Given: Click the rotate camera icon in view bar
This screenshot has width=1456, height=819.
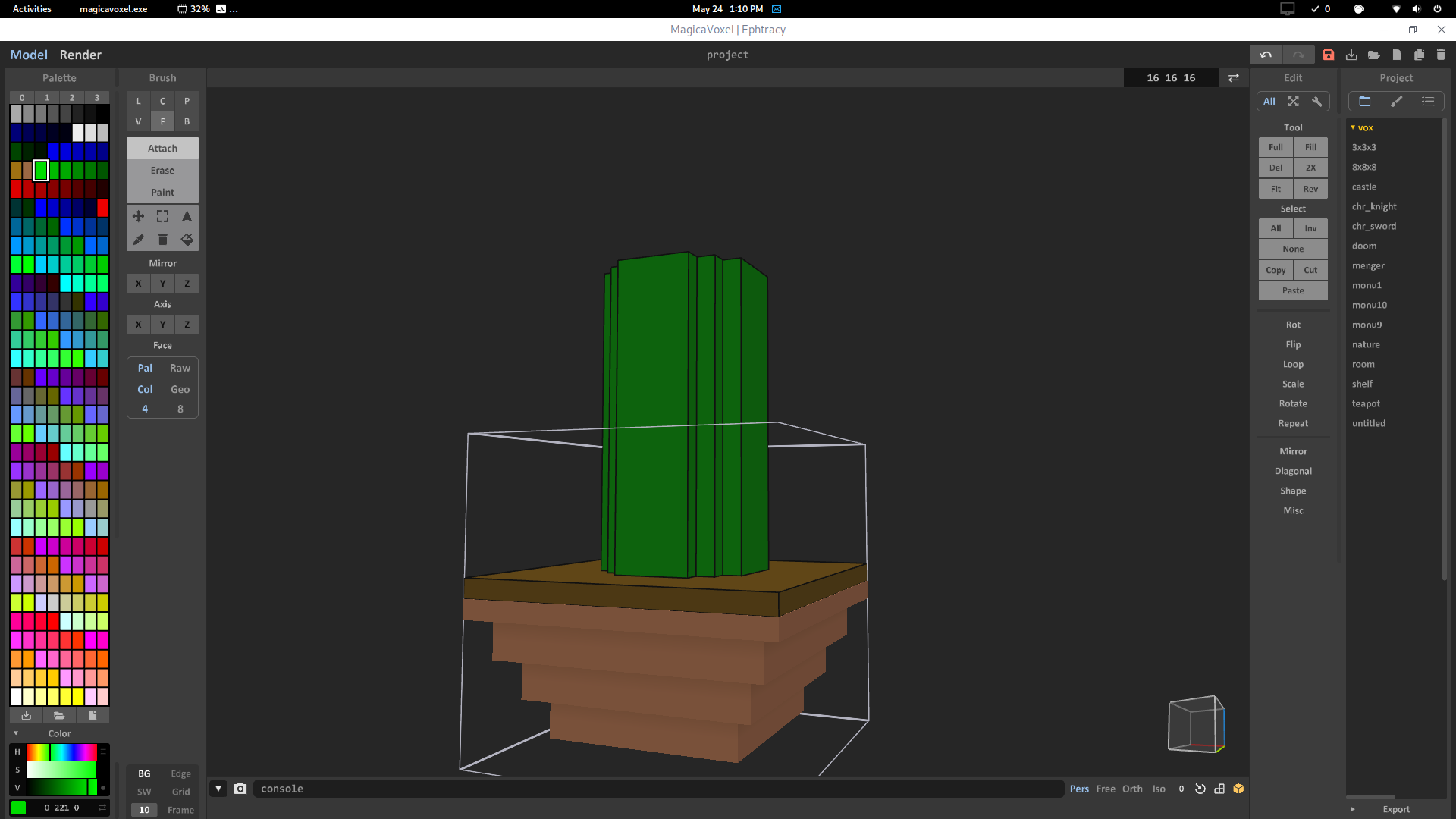Looking at the screenshot, I should pyautogui.click(x=1200, y=789).
